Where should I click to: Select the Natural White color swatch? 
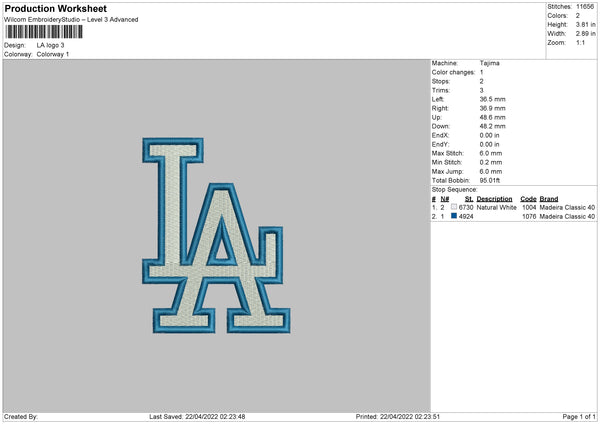(x=454, y=207)
